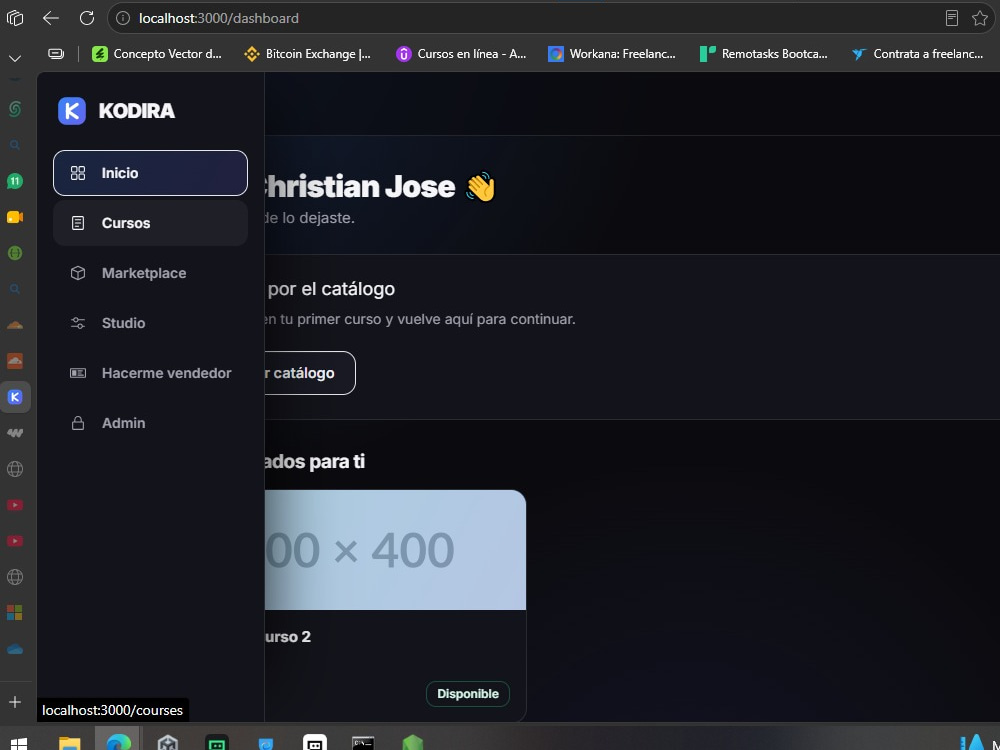Viewport: 1000px width, 750px height.
Task: Click the Edge icon in taskbar
Action: click(118, 743)
